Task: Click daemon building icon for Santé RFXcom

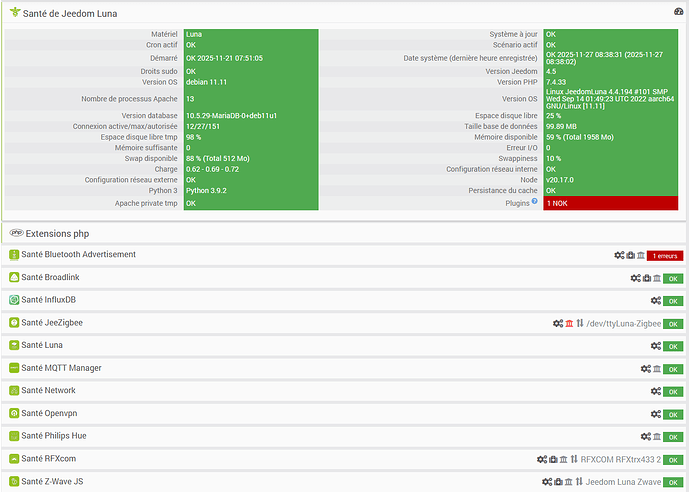Action: 563,460
